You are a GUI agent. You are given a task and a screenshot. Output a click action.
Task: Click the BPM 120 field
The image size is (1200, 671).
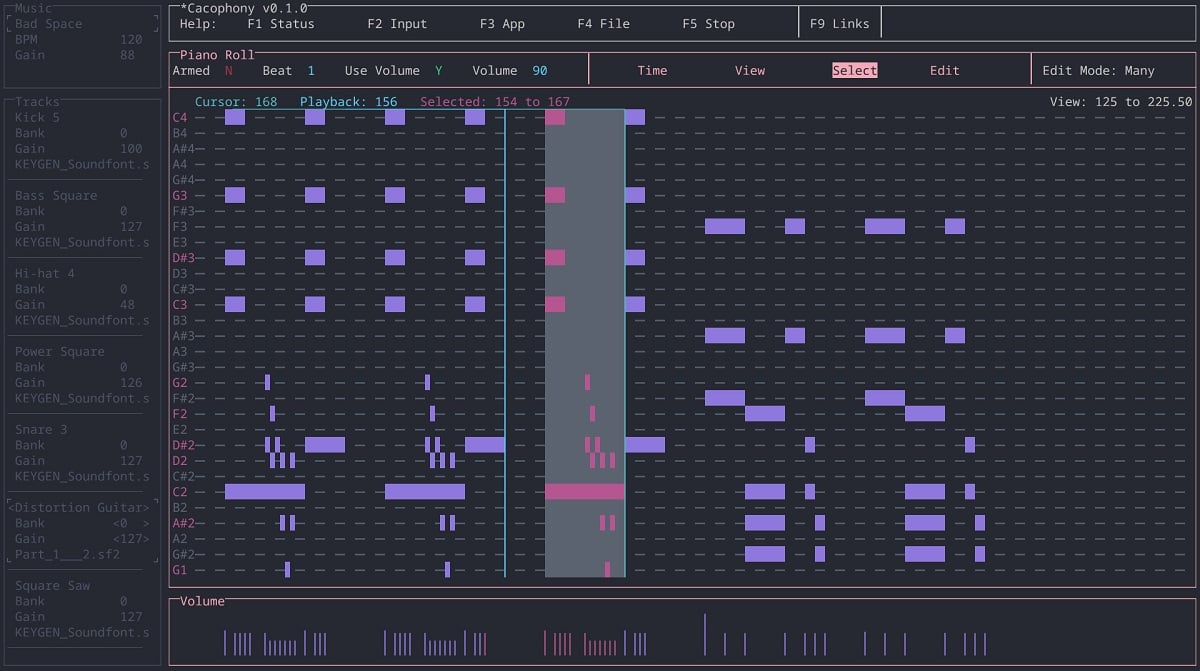pyautogui.click(x=130, y=40)
